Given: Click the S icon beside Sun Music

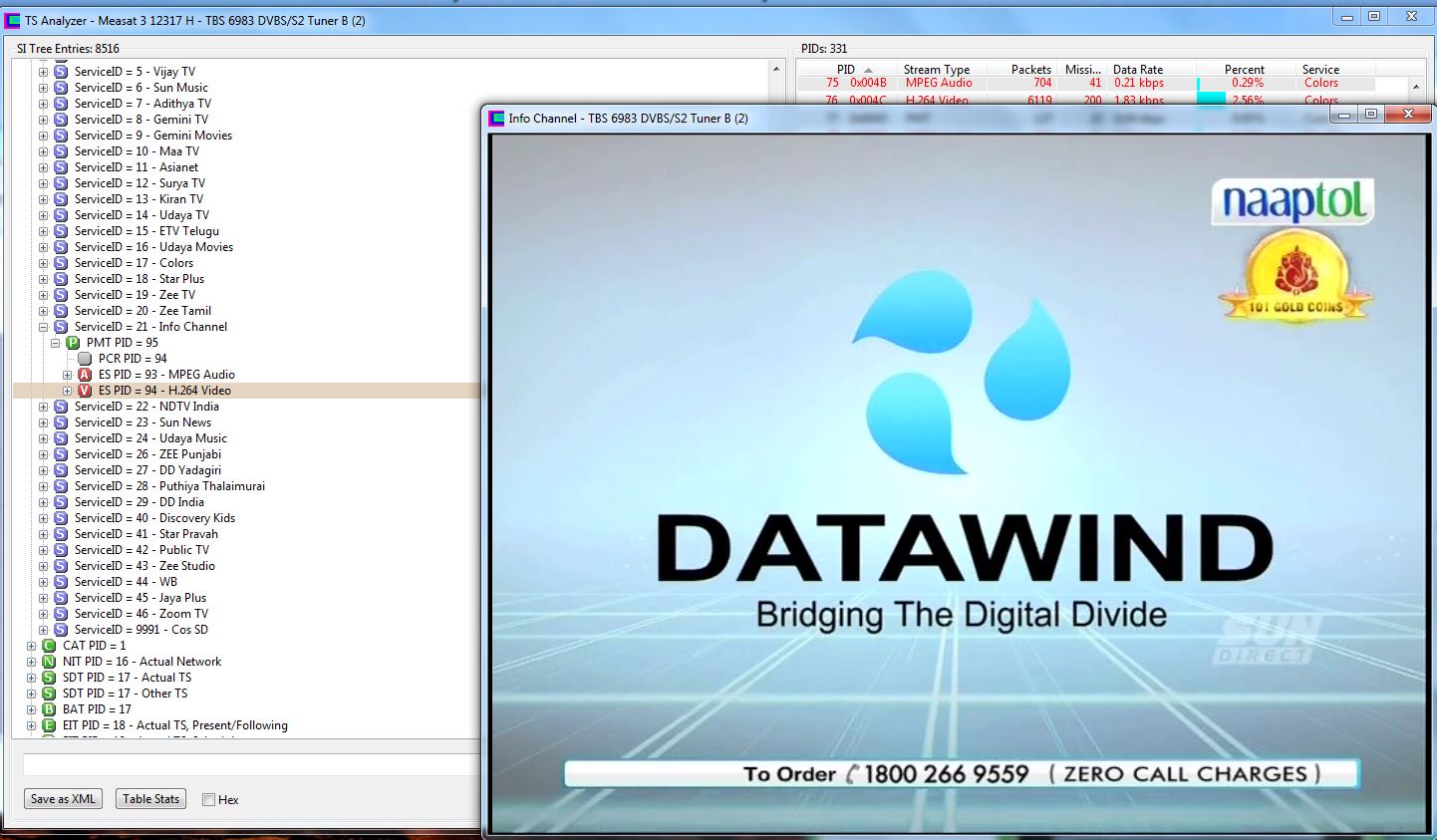Looking at the screenshot, I should tap(61, 88).
